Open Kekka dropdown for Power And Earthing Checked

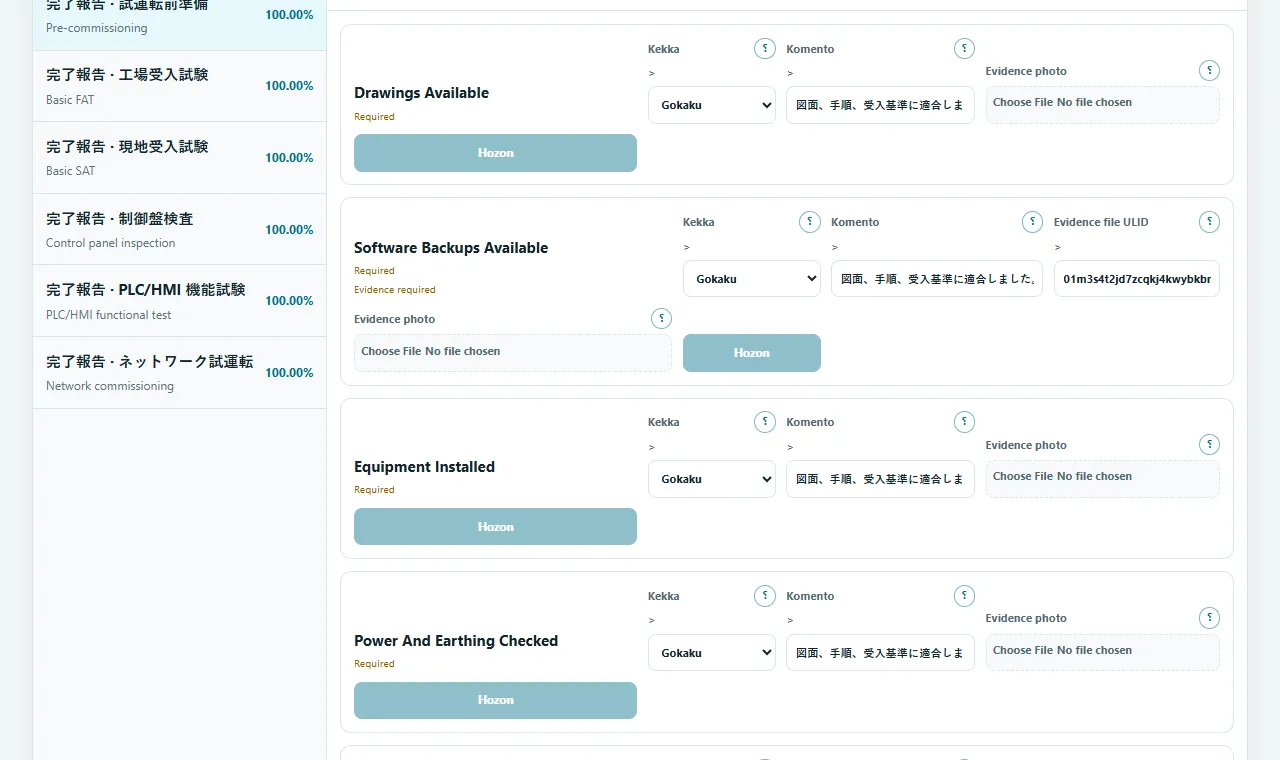(x=712, y=653)
